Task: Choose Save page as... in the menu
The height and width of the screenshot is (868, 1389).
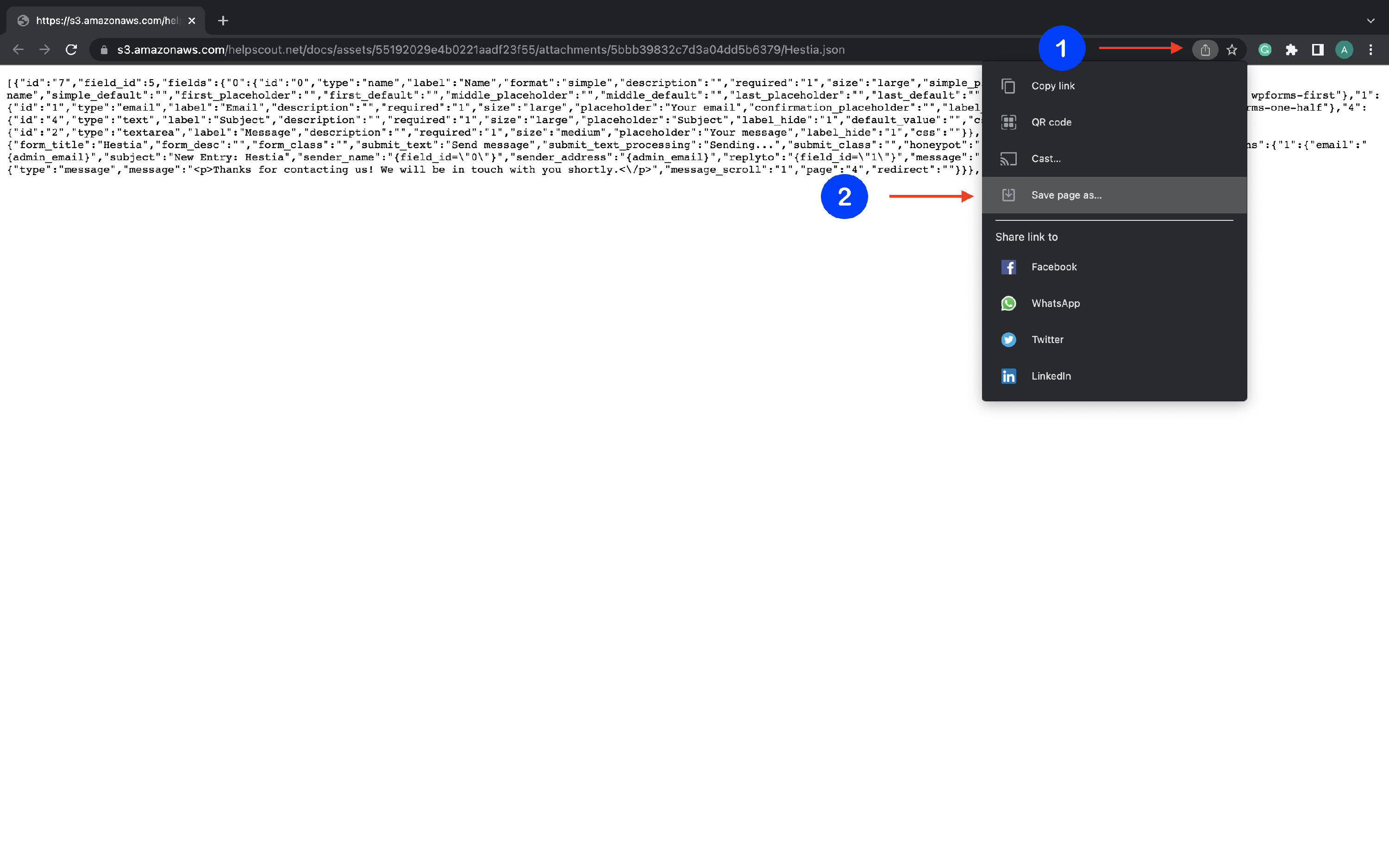Action: (x=1114, y=195)
